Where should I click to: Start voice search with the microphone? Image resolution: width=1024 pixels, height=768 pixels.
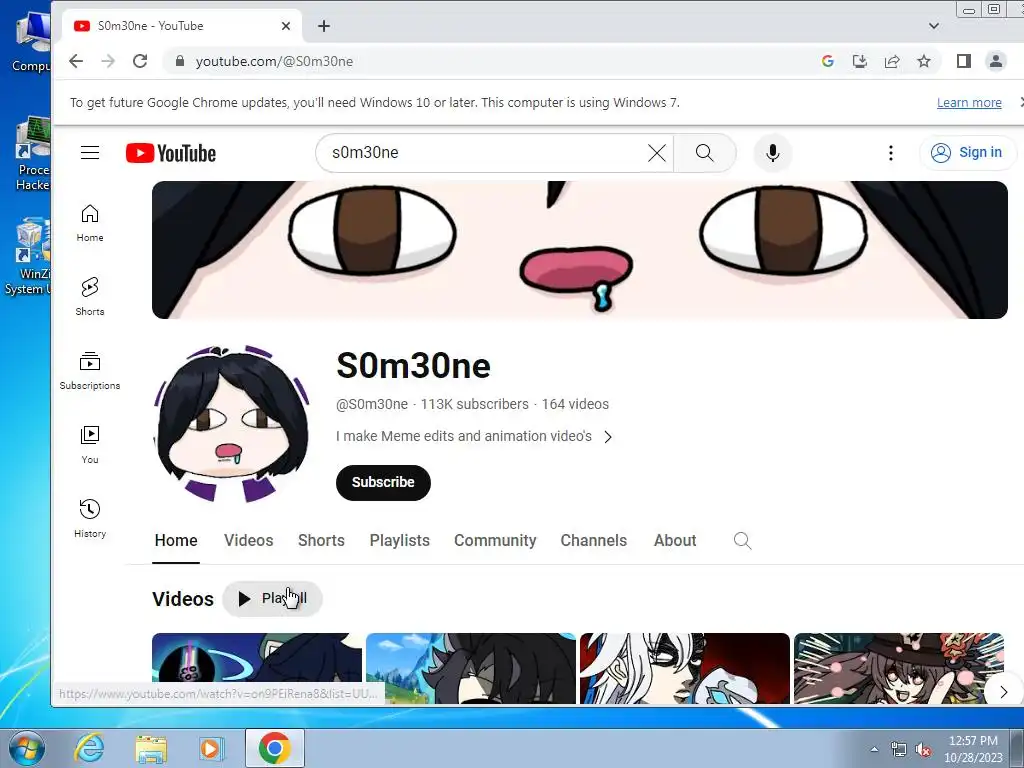[x=773, y=153]
